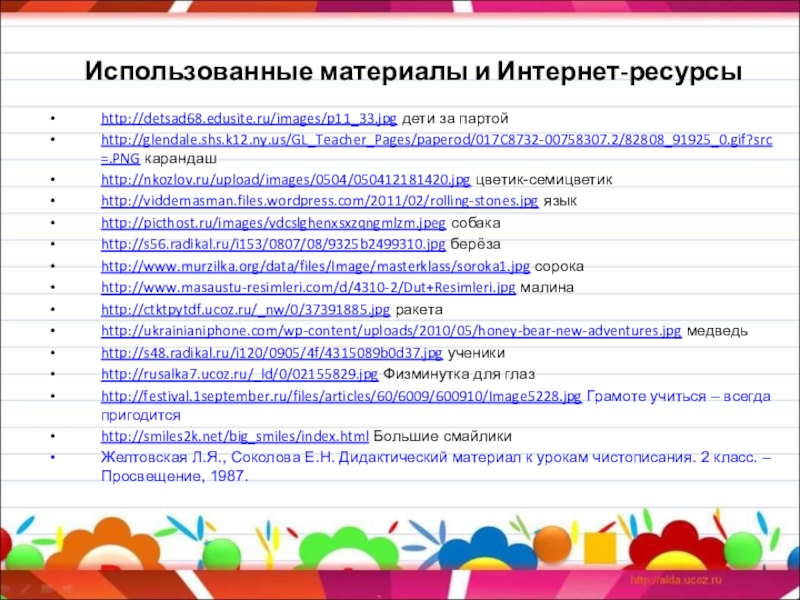Screen dimensions: 800x600
Task: Click the word 'берёза'
Action: (476, 244)
